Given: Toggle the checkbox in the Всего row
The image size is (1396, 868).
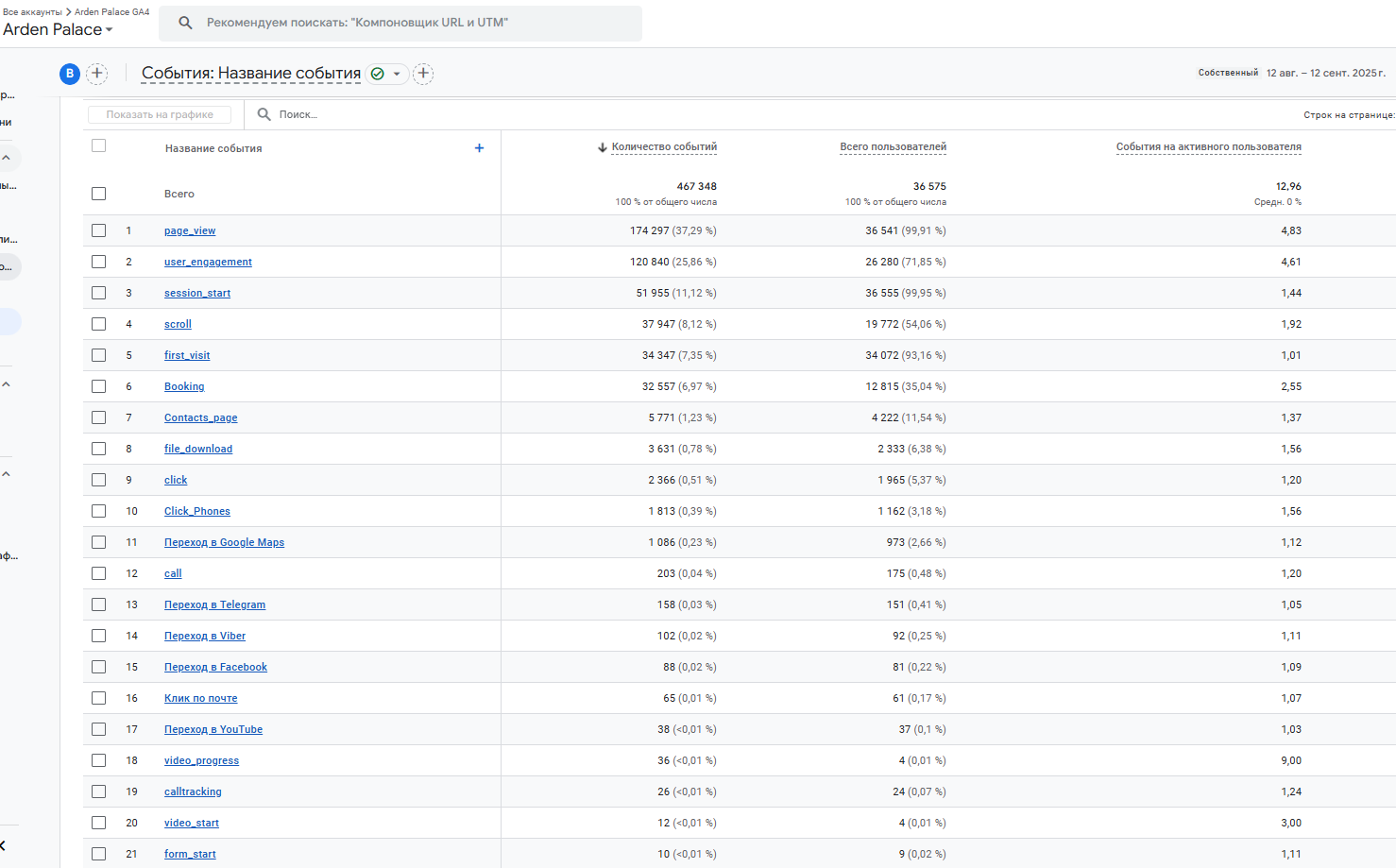Looking at the screenshot, I should click(x=99, y=194).
